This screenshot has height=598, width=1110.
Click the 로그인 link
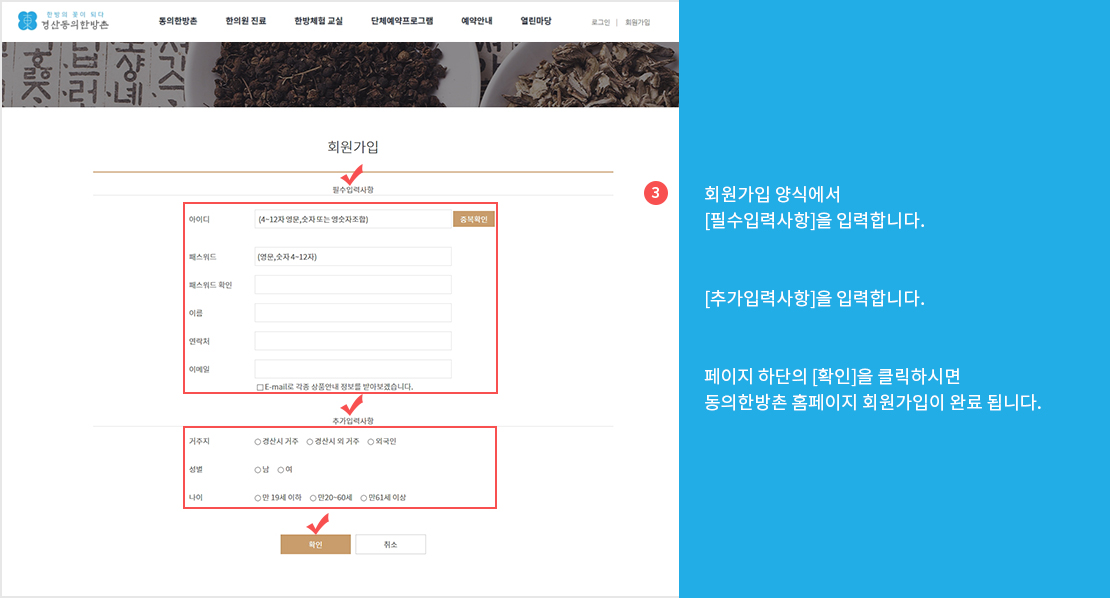pyautogui.click(x=600, y=23)
